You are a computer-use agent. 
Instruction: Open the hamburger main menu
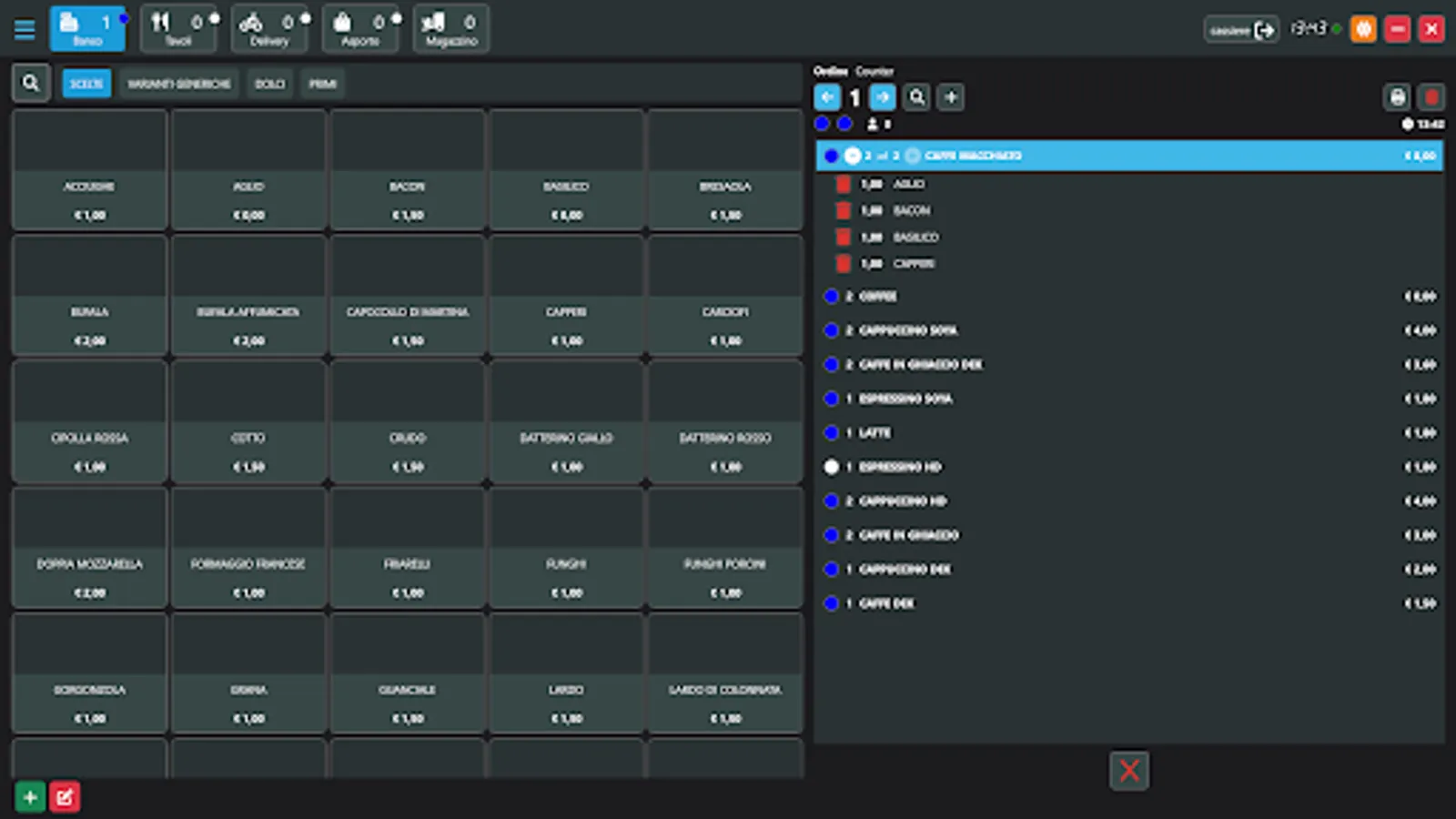(25, 29)
